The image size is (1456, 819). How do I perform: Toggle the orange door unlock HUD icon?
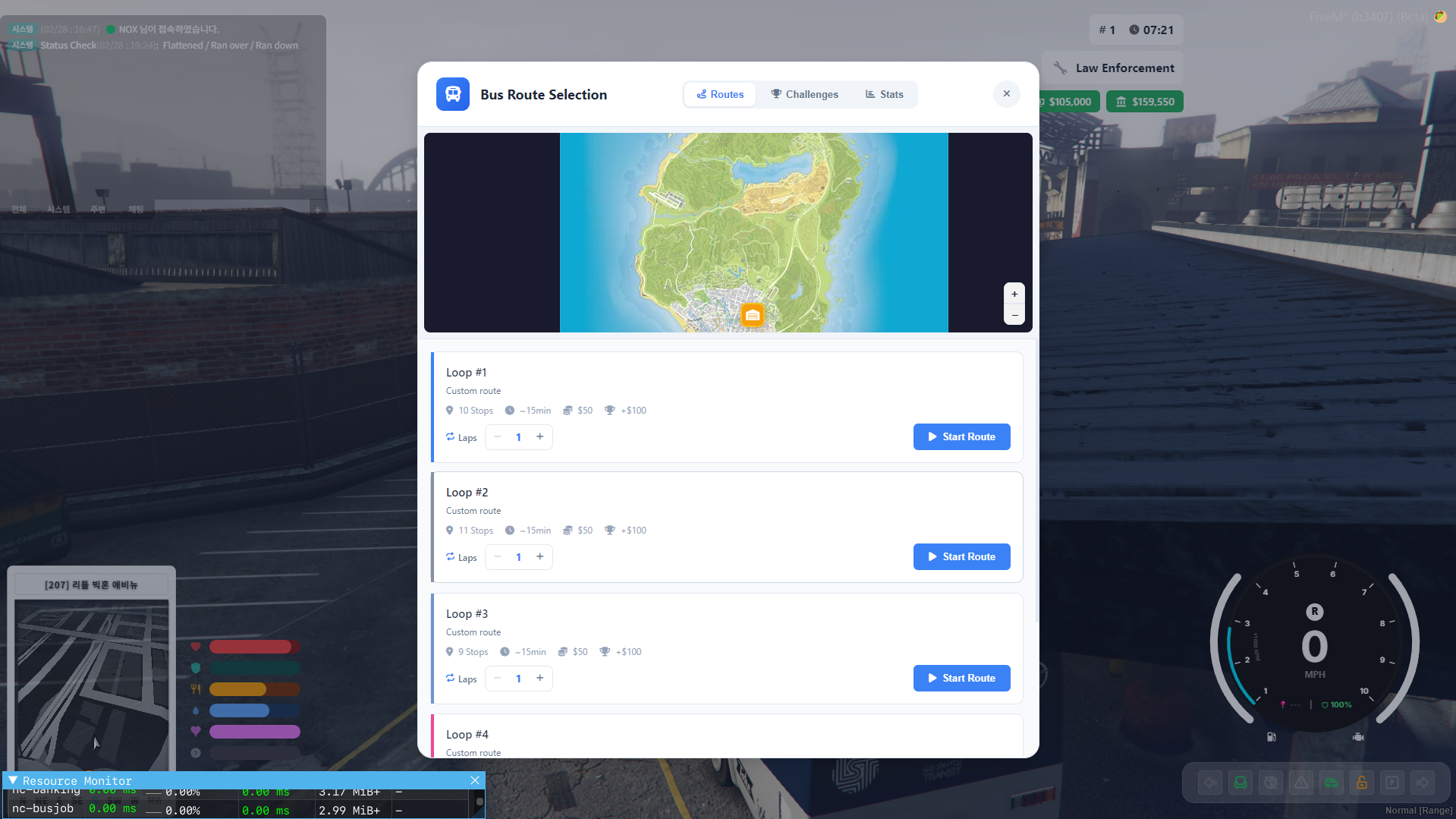click(1362, 783)
